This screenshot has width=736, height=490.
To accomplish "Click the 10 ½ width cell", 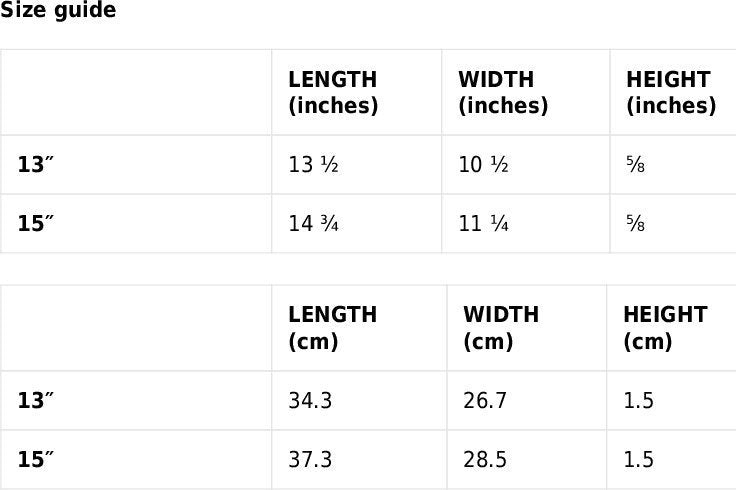I will pyautogui.click(x=484, y=165).
